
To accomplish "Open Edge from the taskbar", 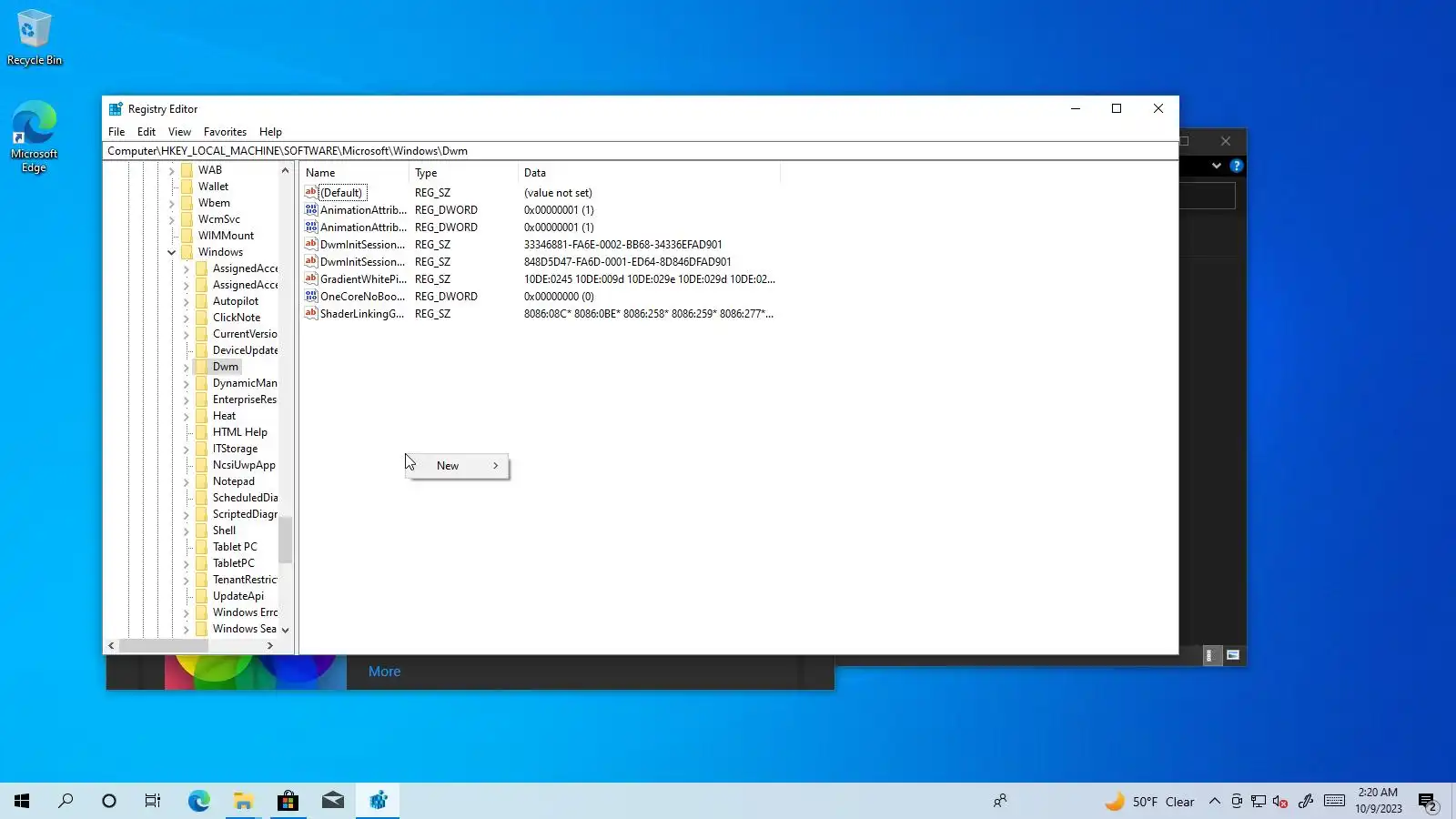I will tap(198, 801).
